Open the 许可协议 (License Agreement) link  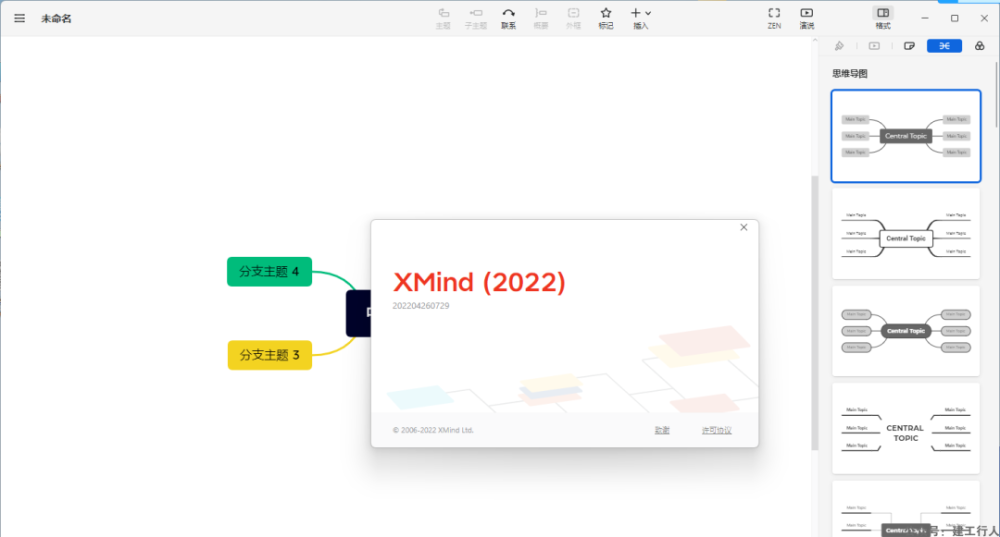(716, 430)
